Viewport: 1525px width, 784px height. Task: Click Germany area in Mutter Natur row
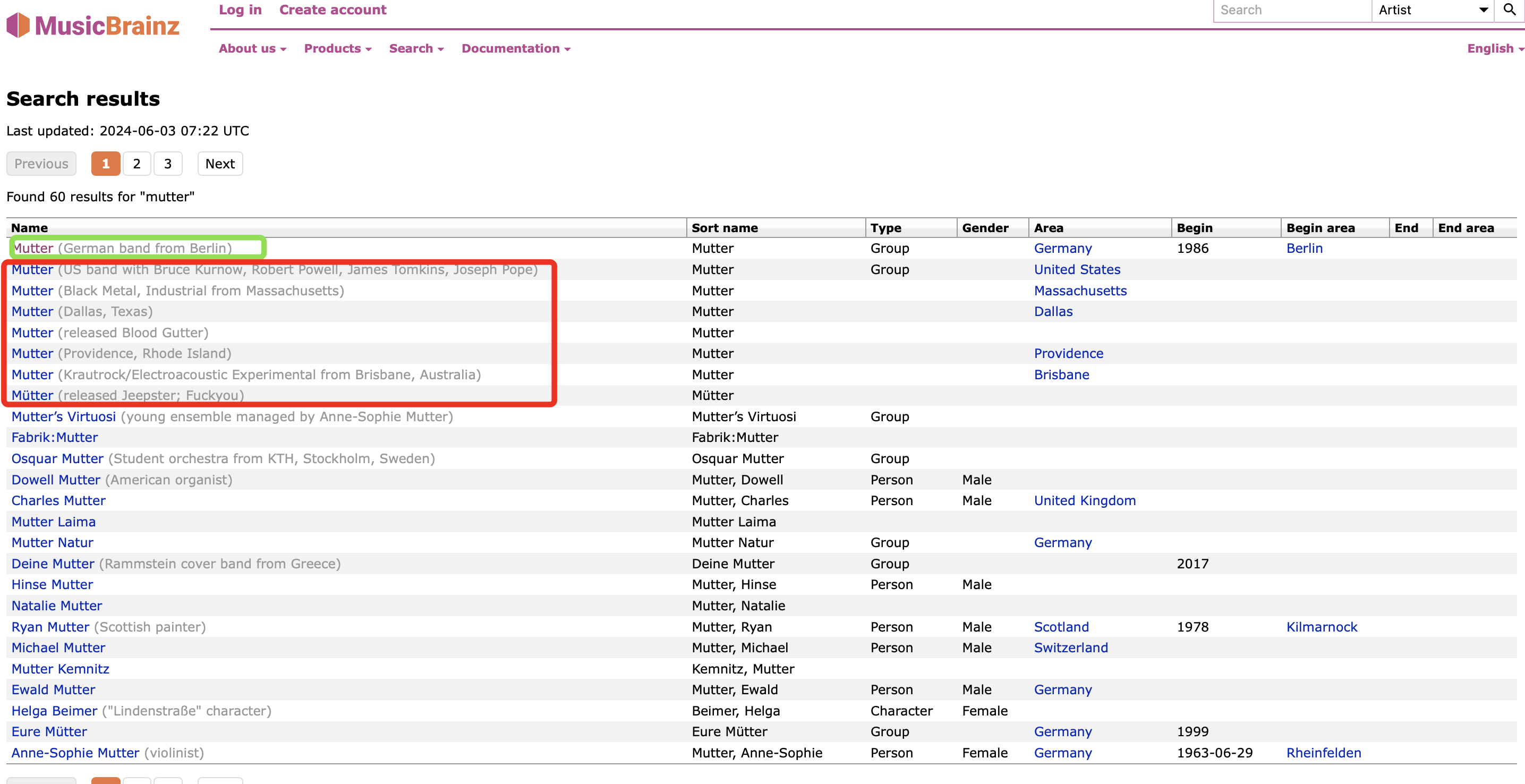click(1063, 543)
